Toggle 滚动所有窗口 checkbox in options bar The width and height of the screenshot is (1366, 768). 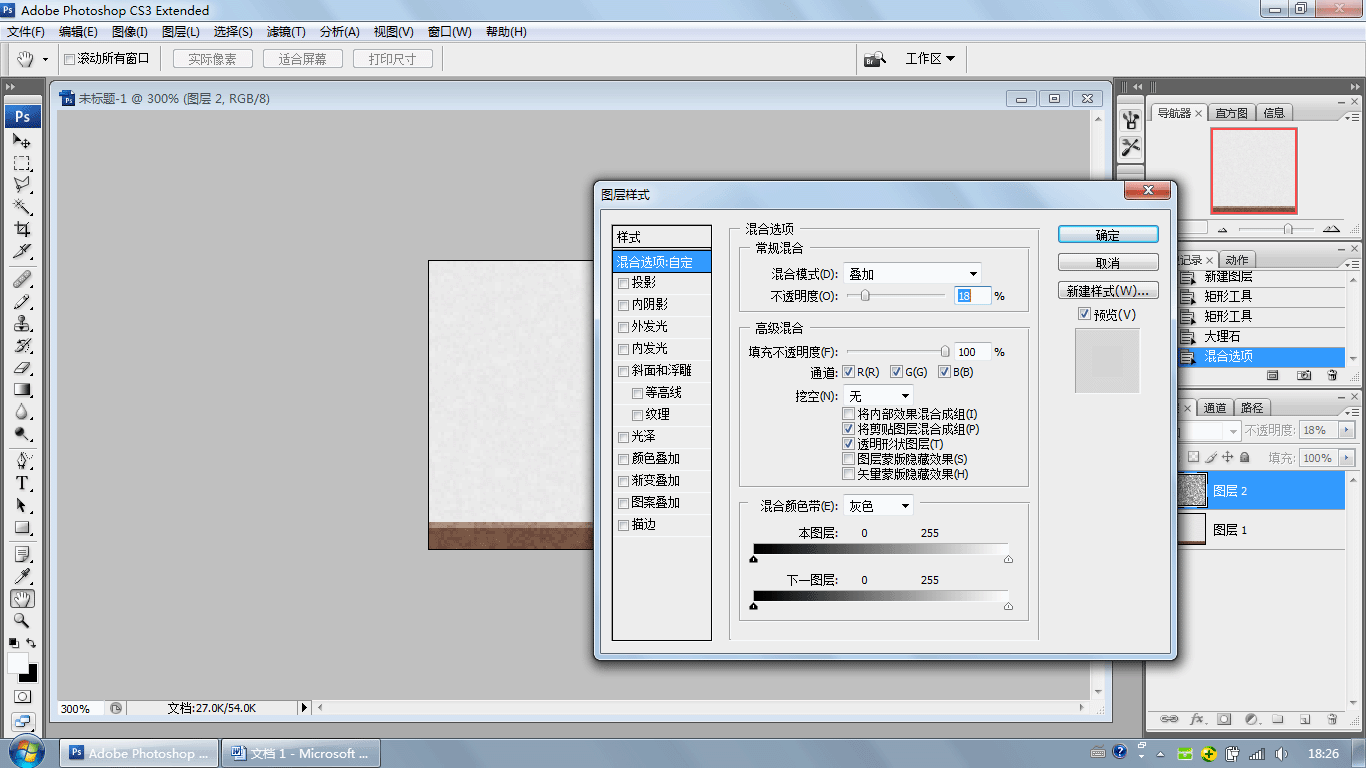click(70, 59)
